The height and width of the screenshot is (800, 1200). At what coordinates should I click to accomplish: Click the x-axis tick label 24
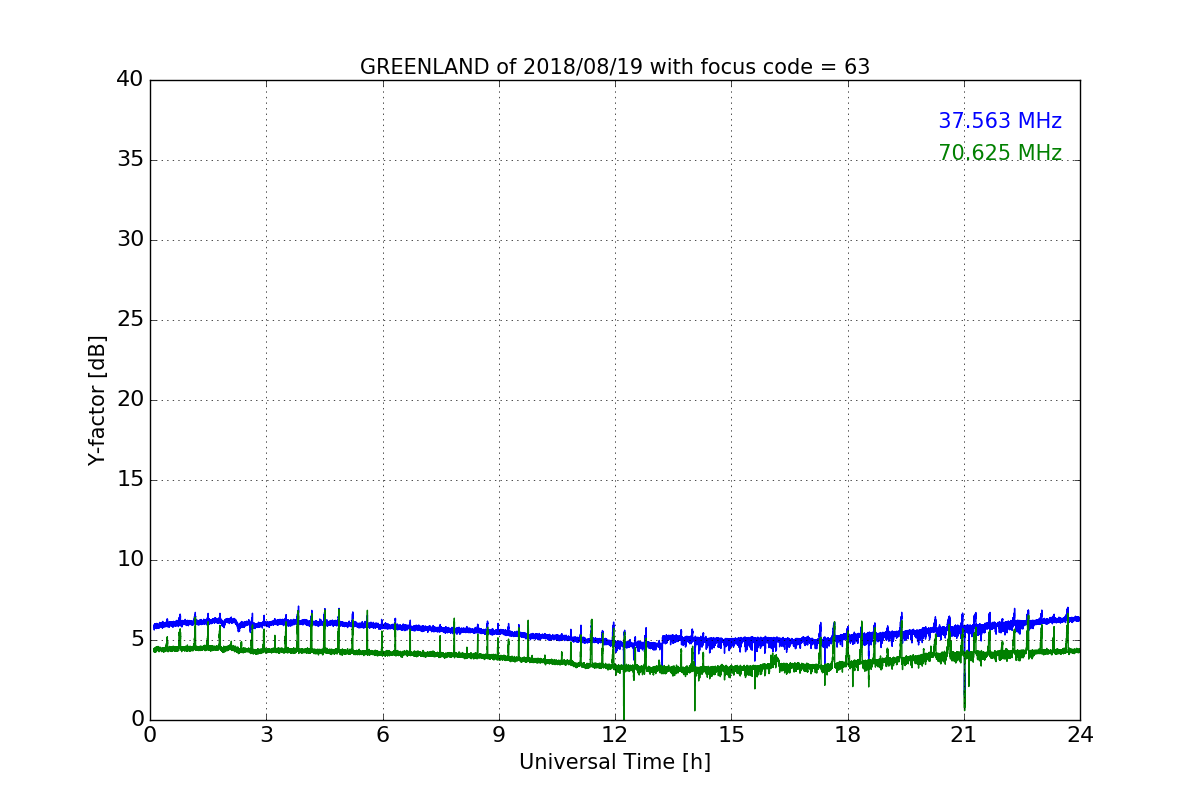pyautogui.click(x=1080, y=735)
